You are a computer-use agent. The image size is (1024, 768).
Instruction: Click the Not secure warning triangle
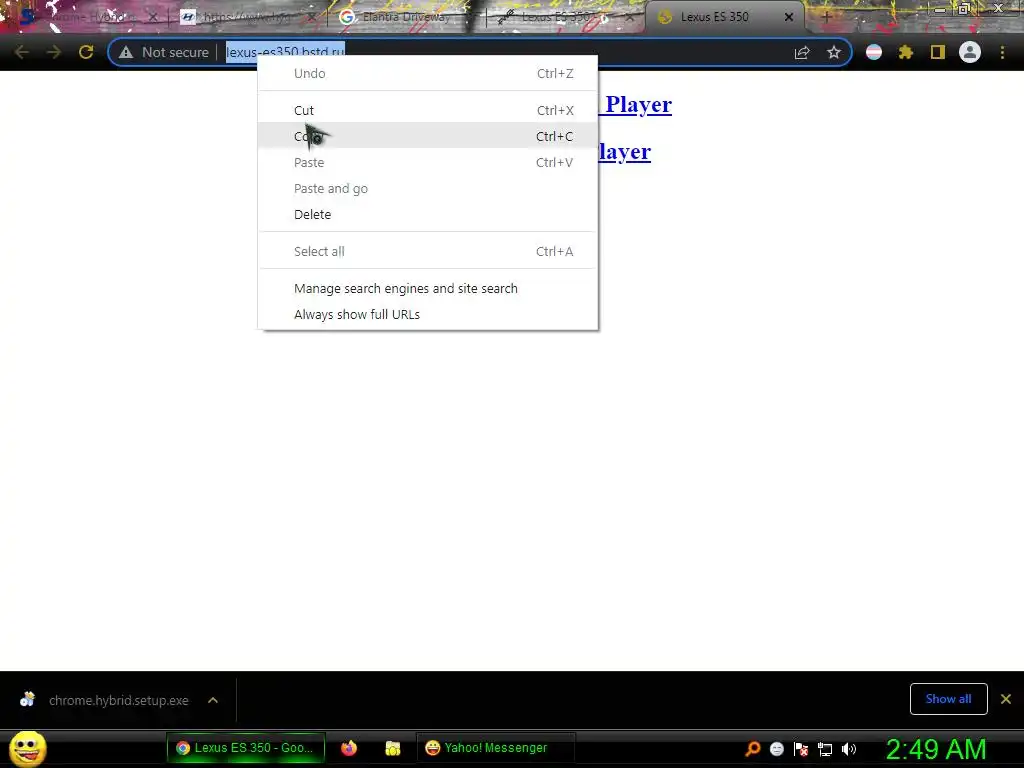126,52
